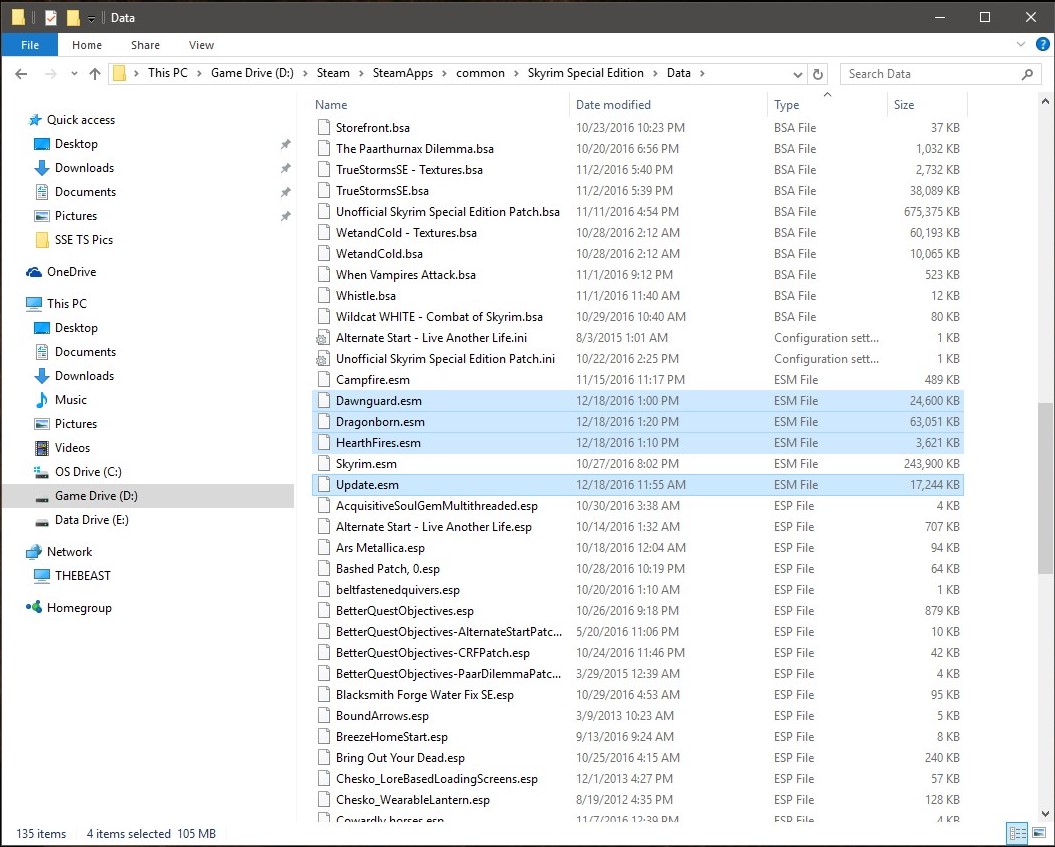Switch to Details view layout button
Screen dimensions: 1055x847
tap(1017, 834)
